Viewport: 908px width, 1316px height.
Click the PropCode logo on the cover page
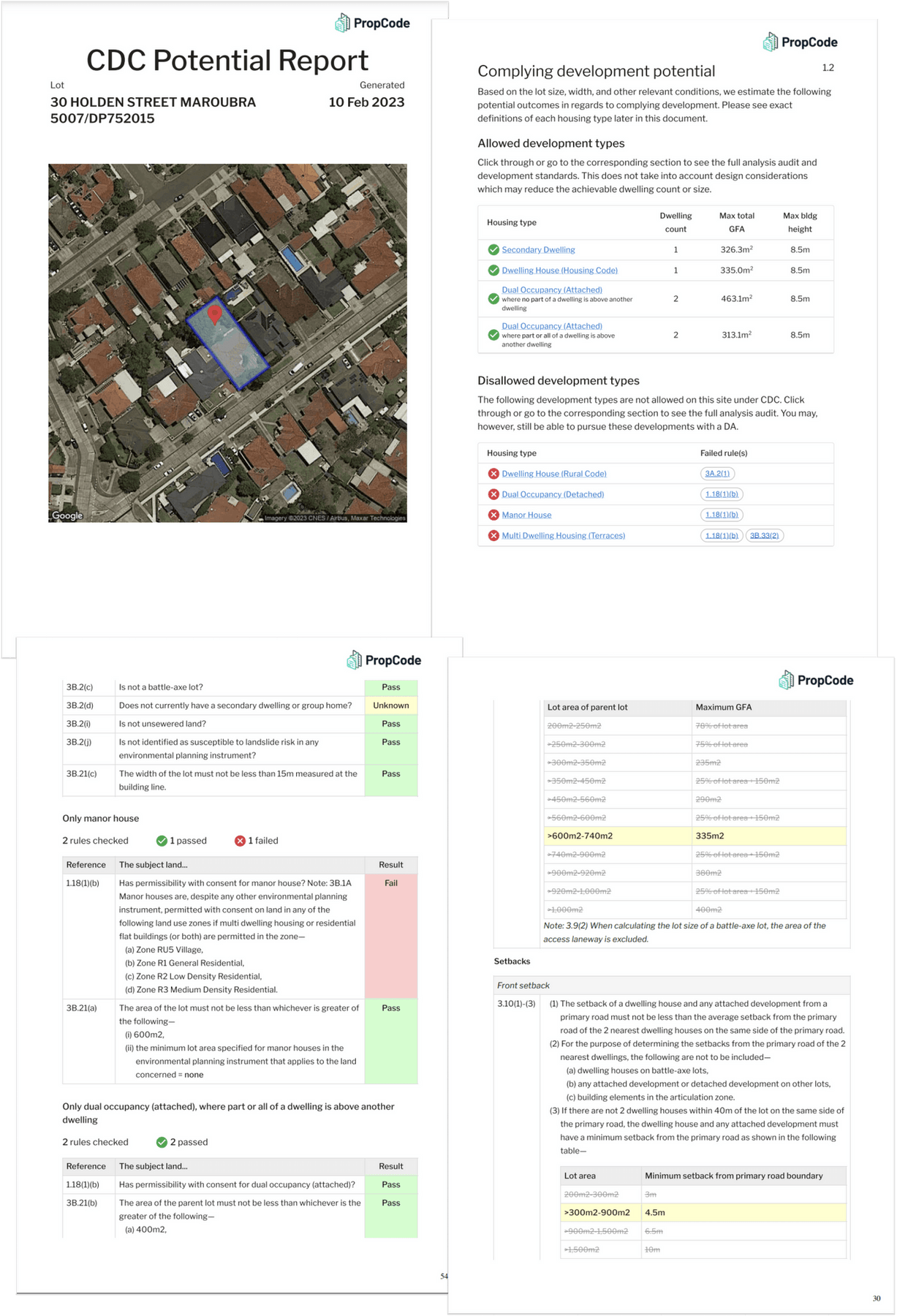(372, 23)
